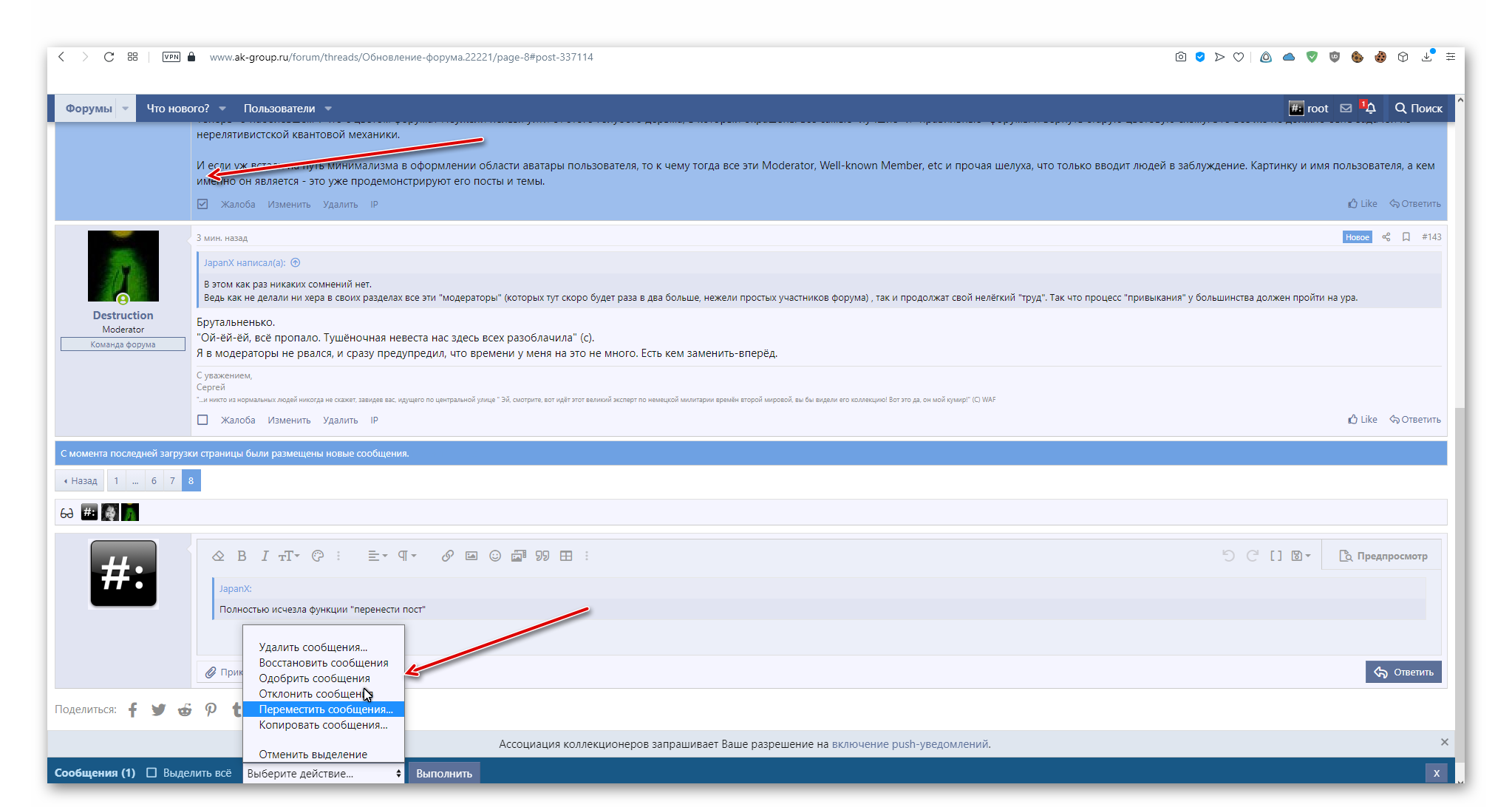Screen dimensions: 1512x807
Task: Open the smilies picker
Action: tap(495, 556)
